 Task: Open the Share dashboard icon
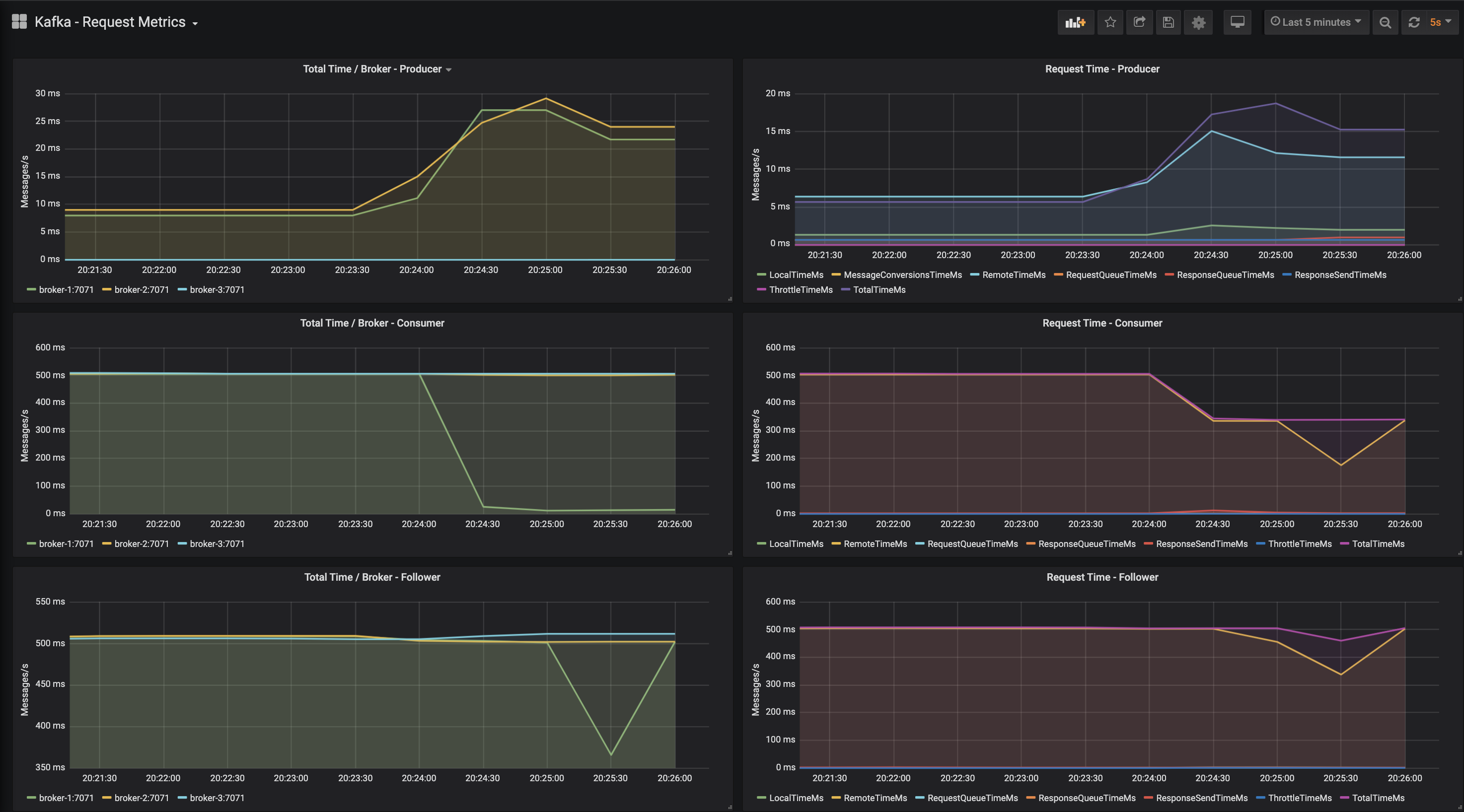[1140, 22]
